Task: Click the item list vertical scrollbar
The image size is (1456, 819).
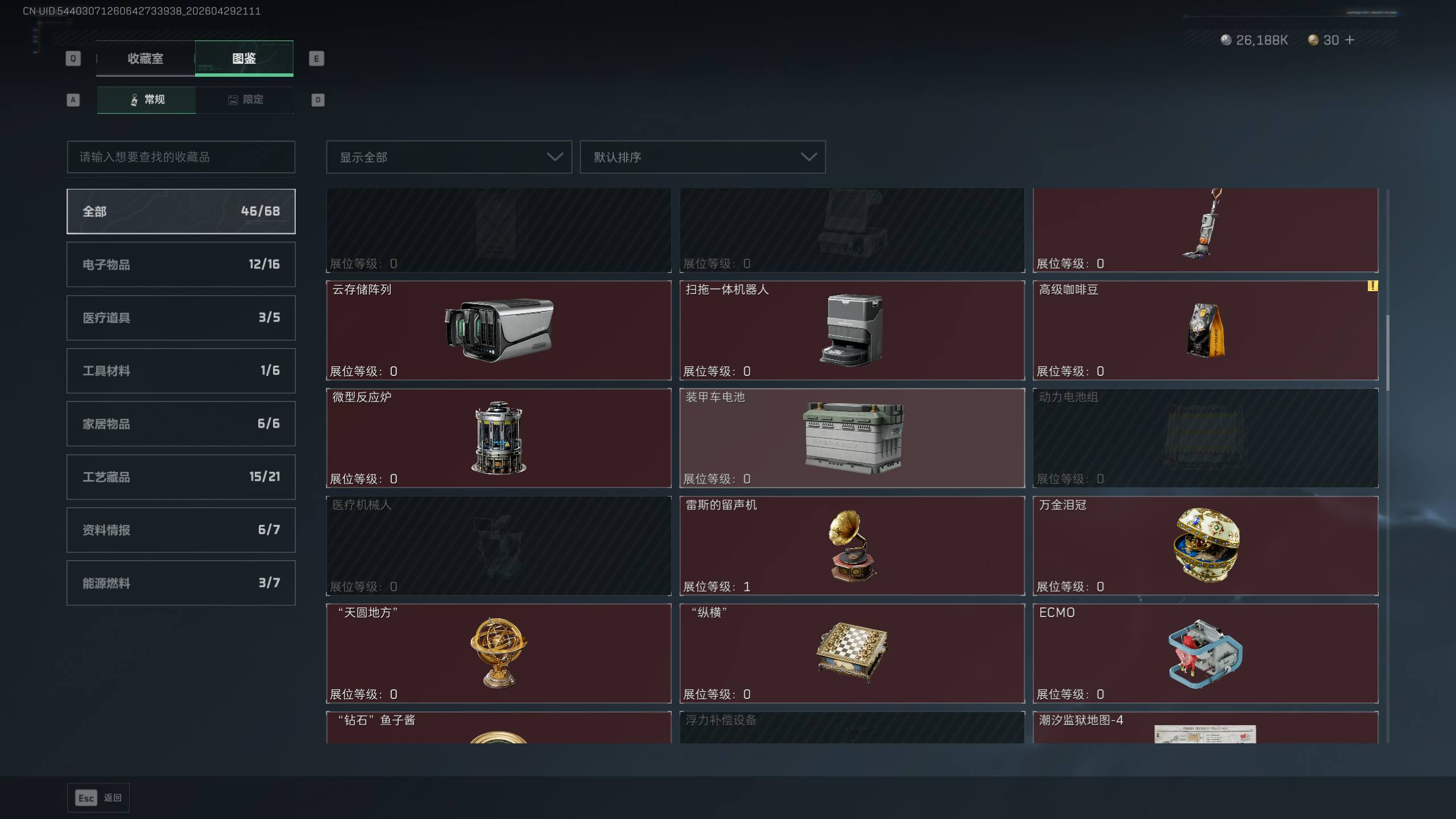Action: click(1388, 353)
